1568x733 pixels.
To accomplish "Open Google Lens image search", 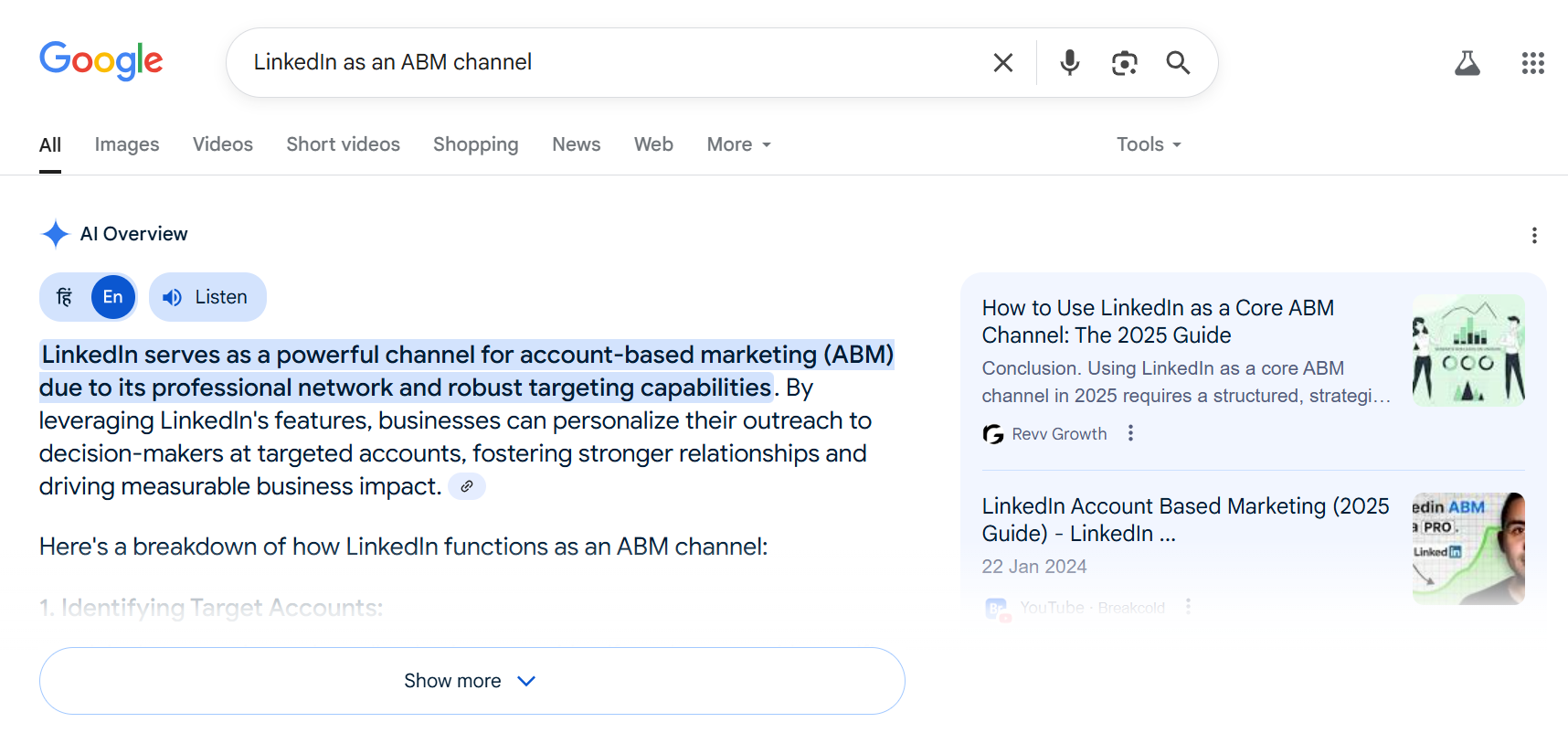I will [1124, 62].
